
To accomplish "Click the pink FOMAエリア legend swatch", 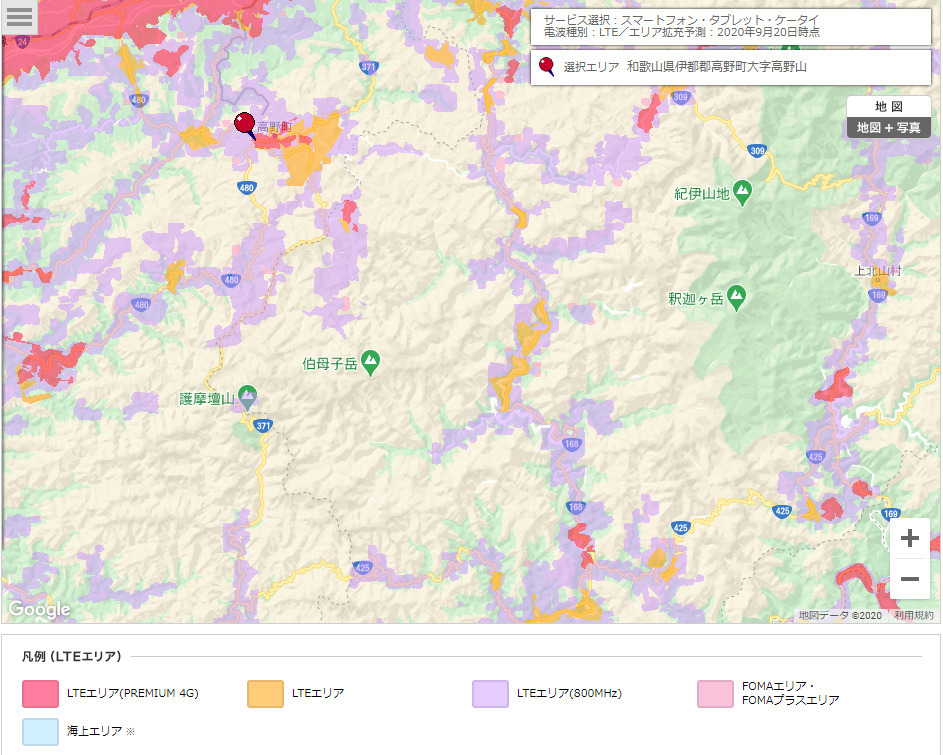I will pos(715,693).
